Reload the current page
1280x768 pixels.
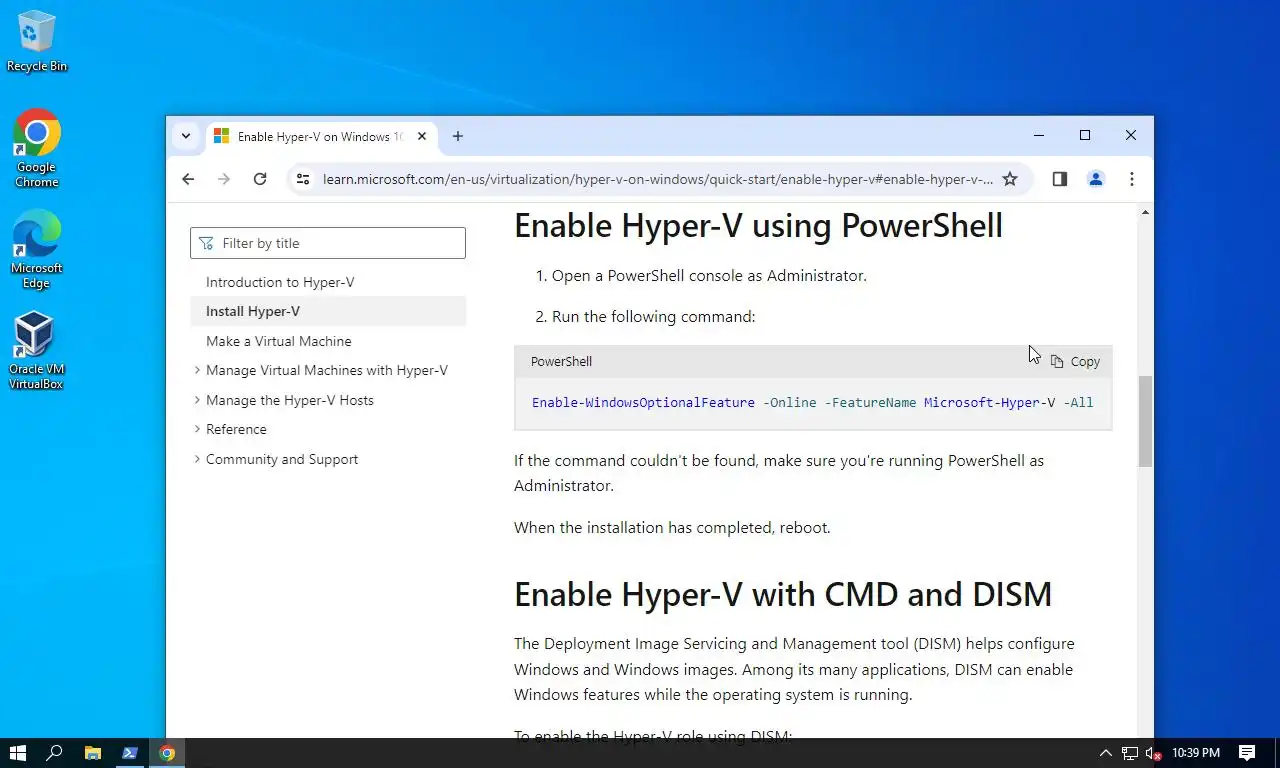pyautogui.click(x=260, y=179)
